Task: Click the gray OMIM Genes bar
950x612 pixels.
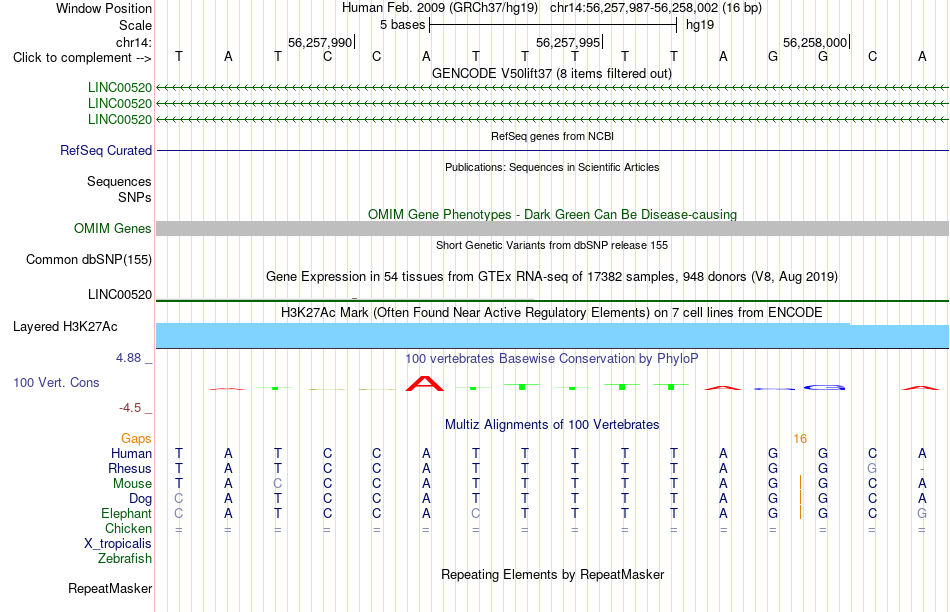Action: click(x=552, y=228)
